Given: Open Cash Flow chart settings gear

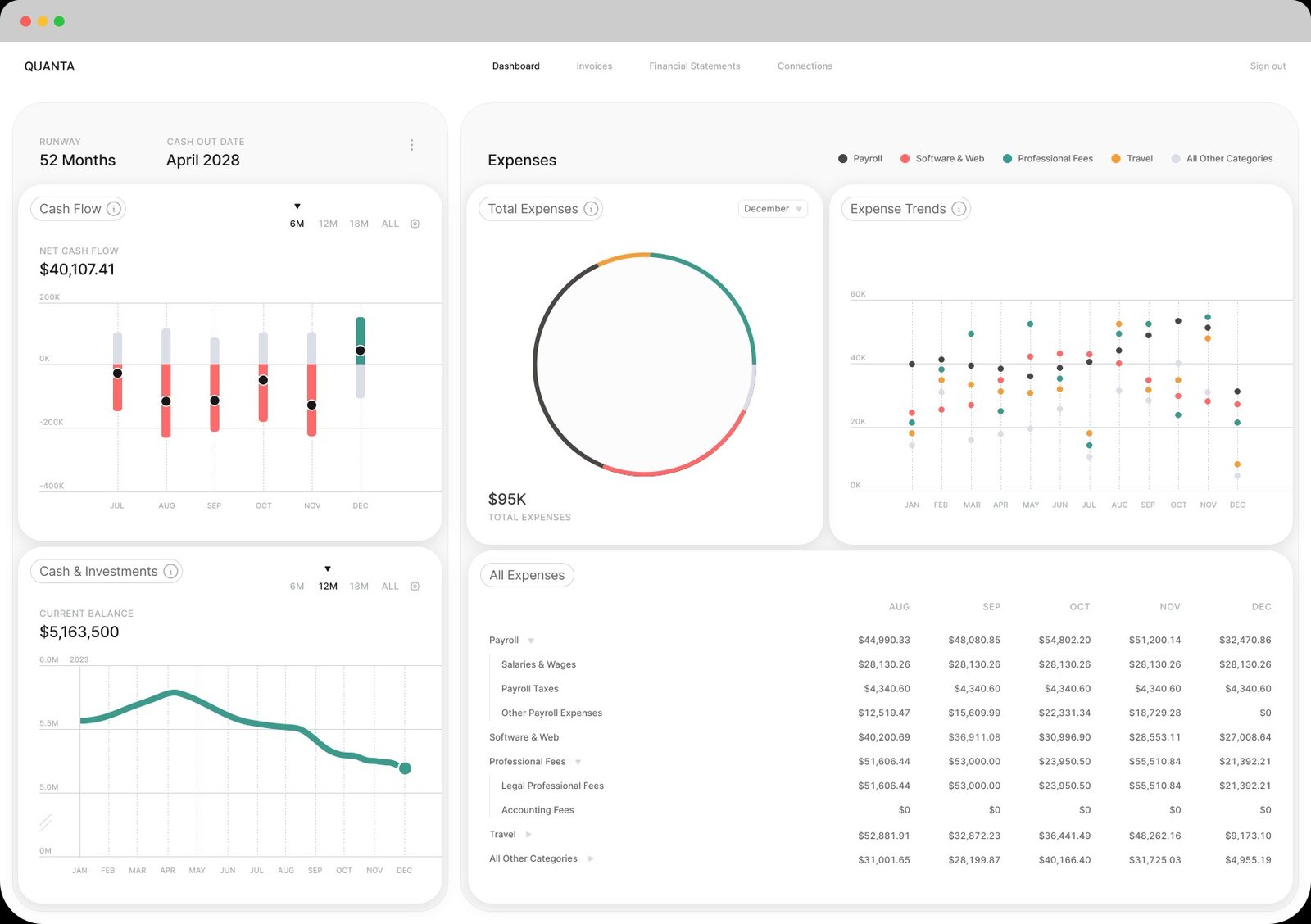Looking at the screenshot, I should tap(415, 224).
